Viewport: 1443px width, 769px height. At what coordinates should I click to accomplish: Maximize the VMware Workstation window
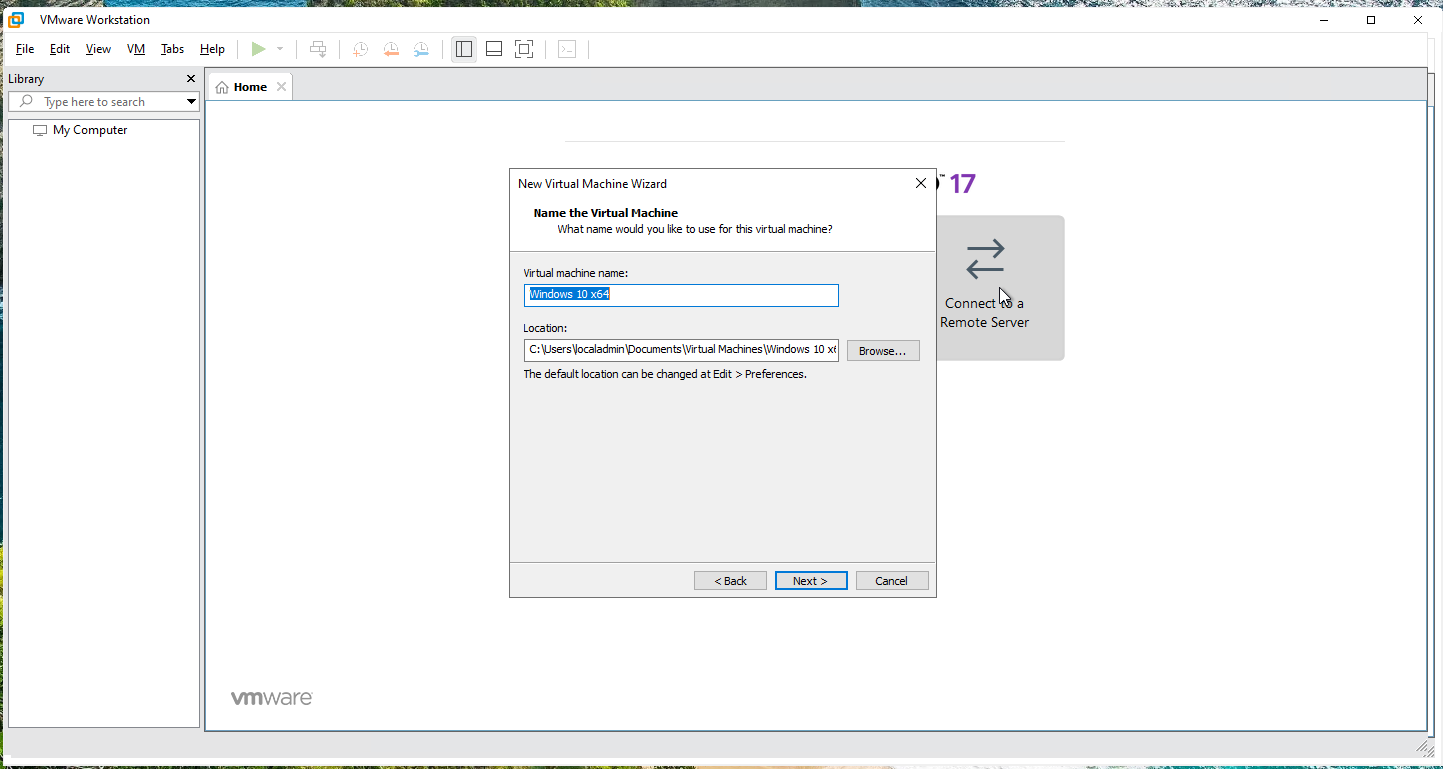[1371, 20]
